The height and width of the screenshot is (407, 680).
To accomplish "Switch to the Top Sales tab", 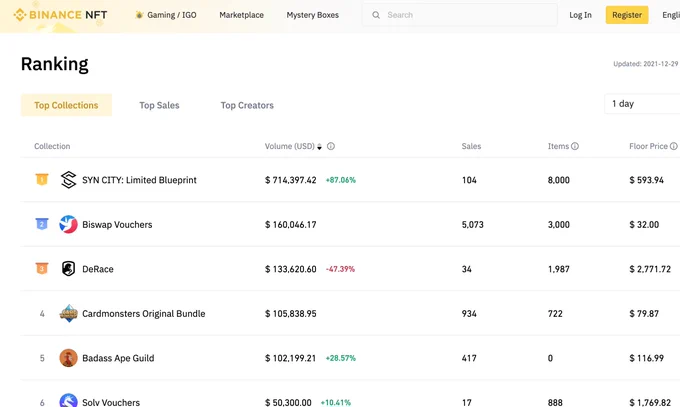I will coord(159,105).
